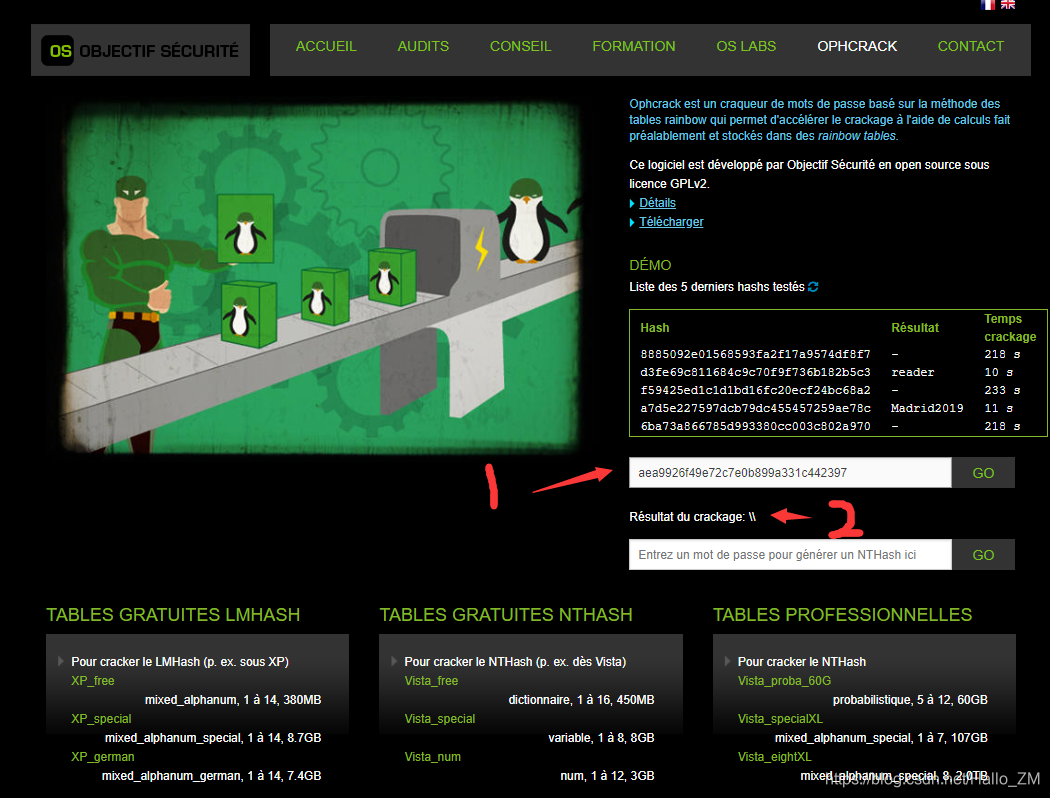Click the hash input field

coord(790,473)
